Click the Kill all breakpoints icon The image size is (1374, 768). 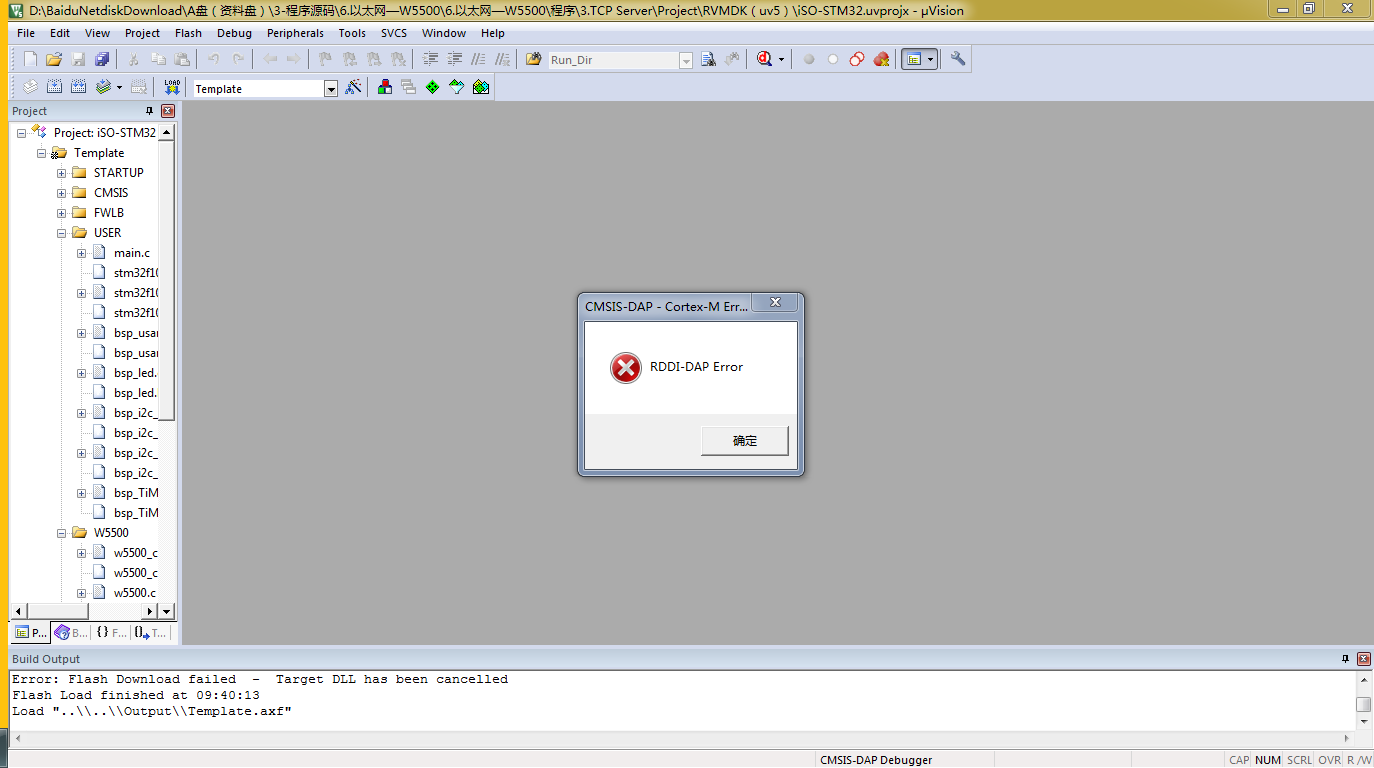click(x=881, y=60)
